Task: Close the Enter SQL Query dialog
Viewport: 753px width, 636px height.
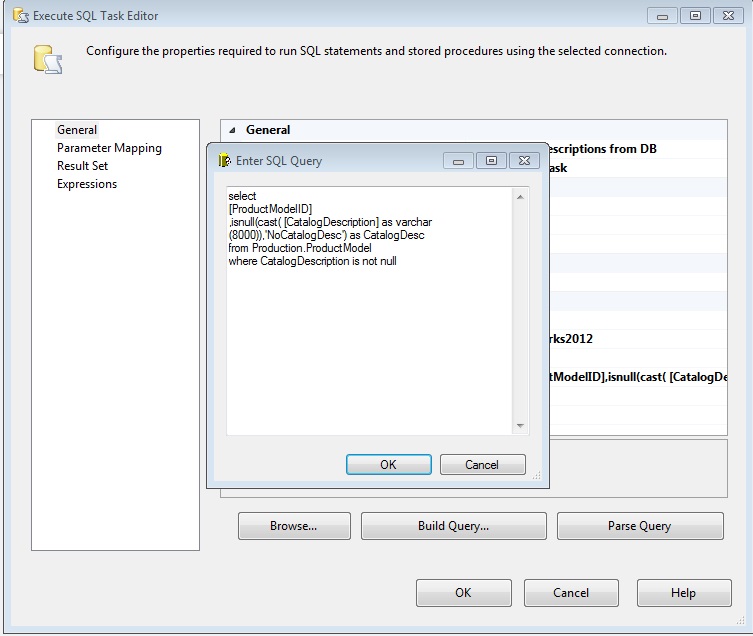Action: (524, 160)
